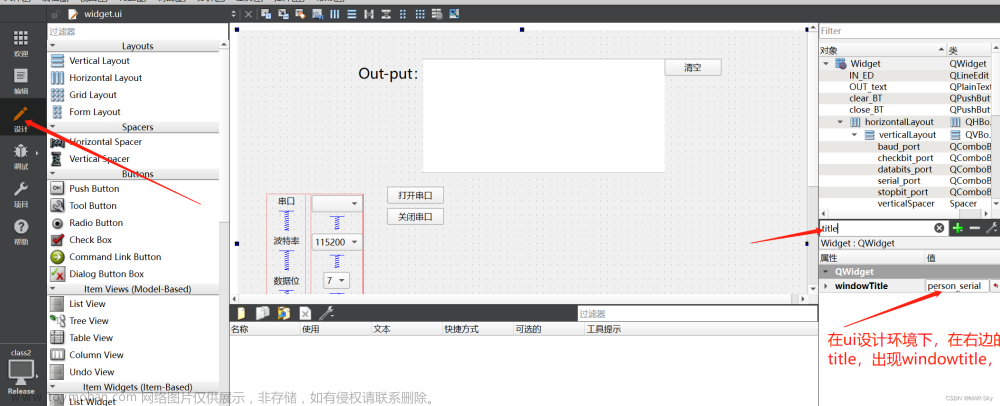
Task: Pick Check Box from widget box
Action: point(90,240)
